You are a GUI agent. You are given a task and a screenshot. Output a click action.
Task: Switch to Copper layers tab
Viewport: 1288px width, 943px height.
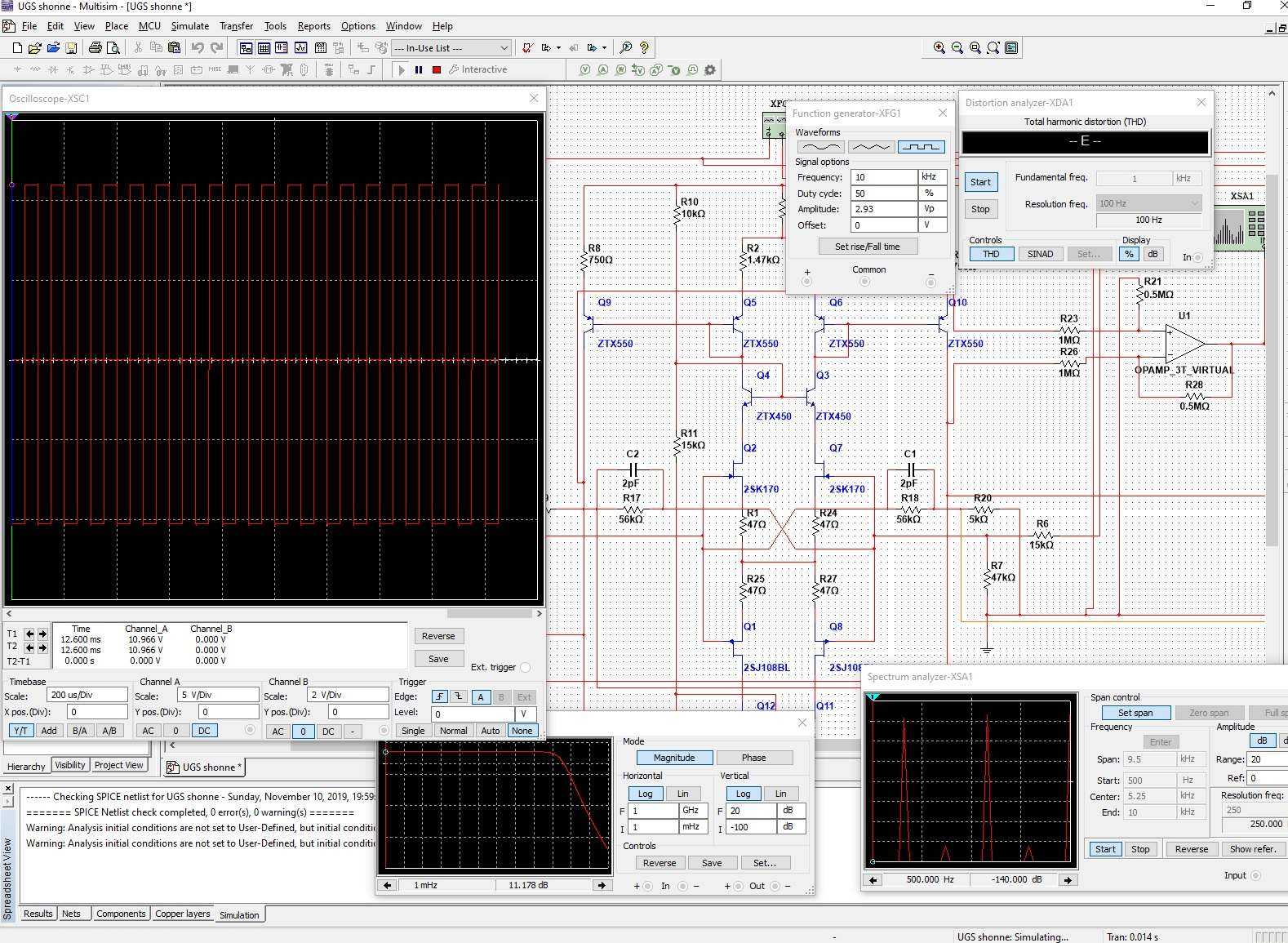[182, 914]
